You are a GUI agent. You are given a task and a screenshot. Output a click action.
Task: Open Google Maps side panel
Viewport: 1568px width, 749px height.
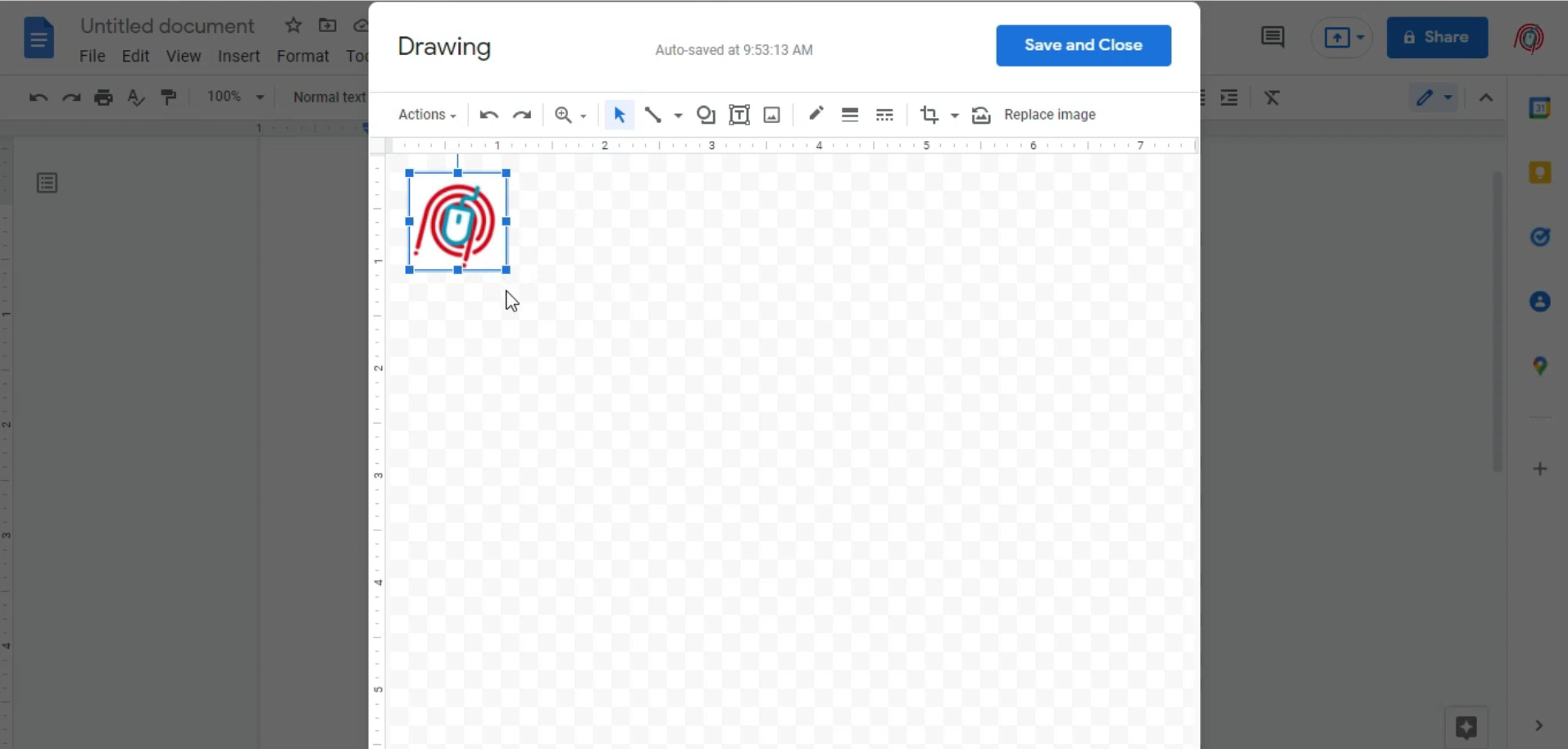(x=1539, y=365)
